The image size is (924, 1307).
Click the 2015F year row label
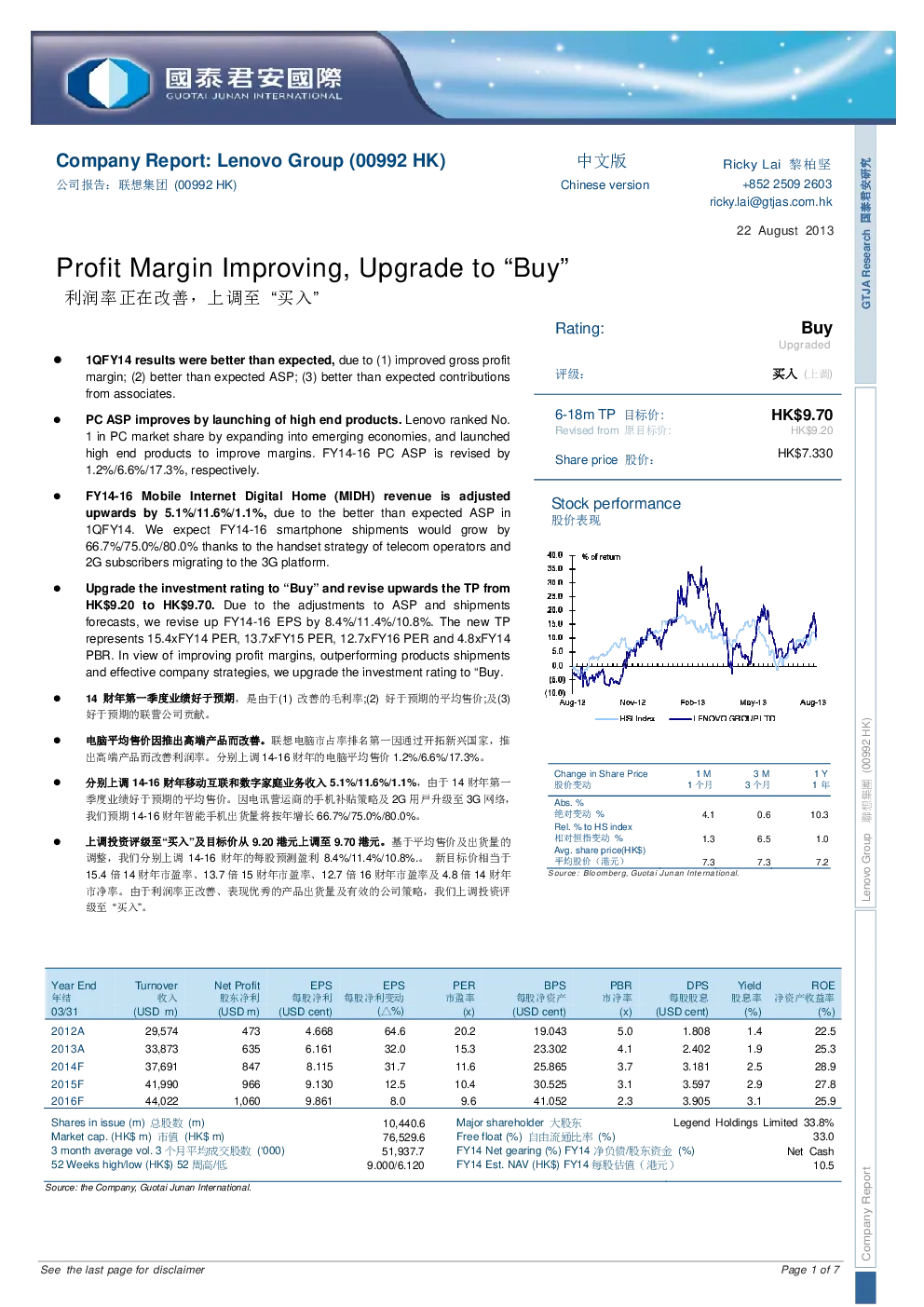67,1084
